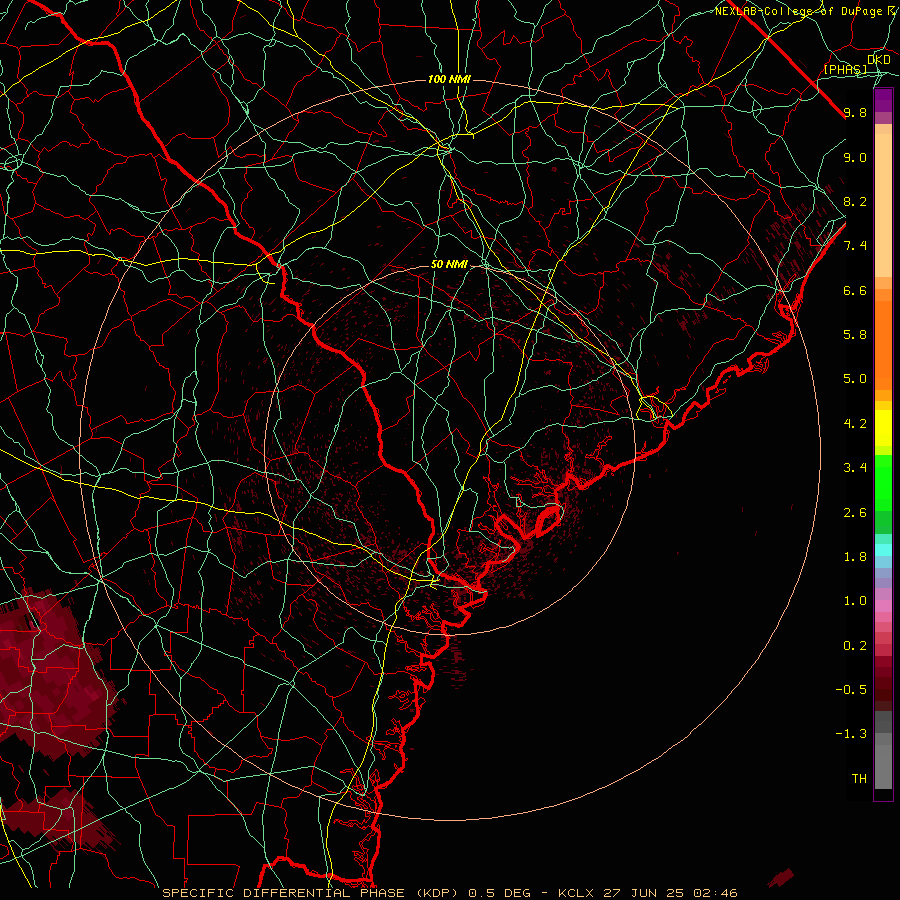
Task: Click the 9.8 value on the color scale
Action: pos(855,112)
